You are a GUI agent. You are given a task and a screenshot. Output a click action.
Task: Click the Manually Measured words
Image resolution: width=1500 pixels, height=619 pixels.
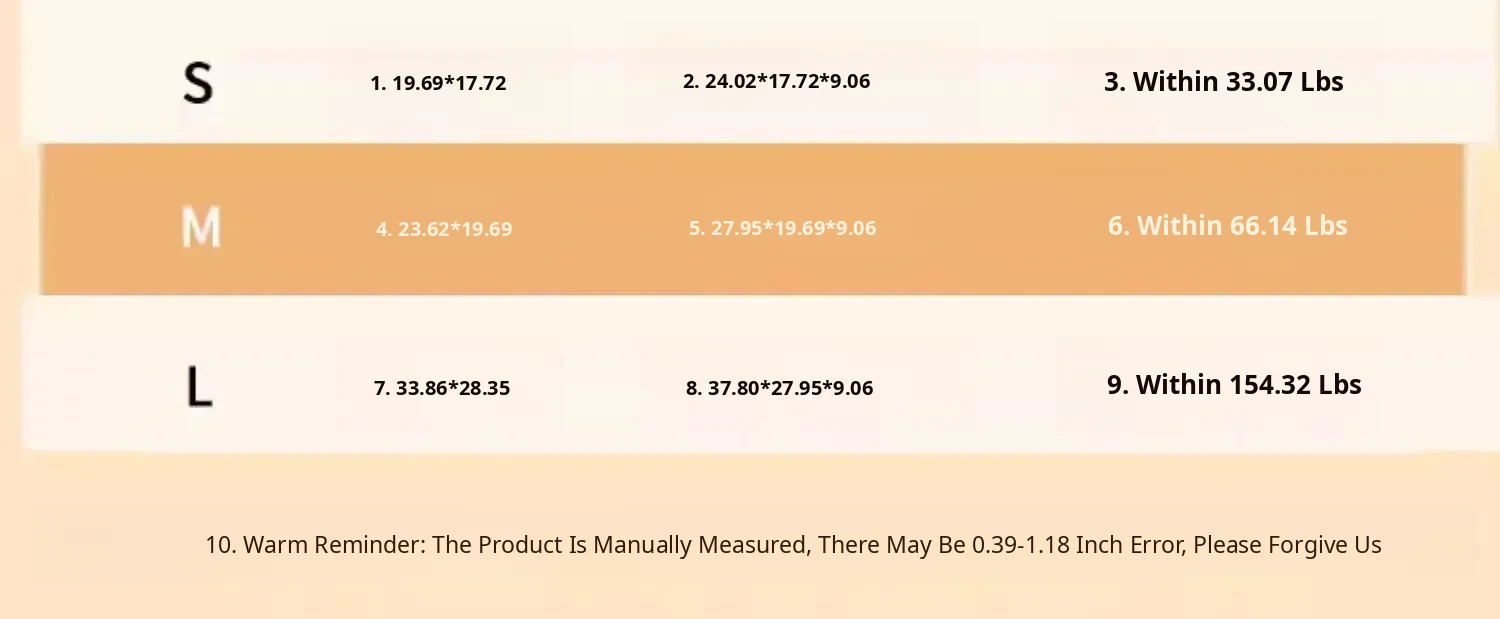700,545
